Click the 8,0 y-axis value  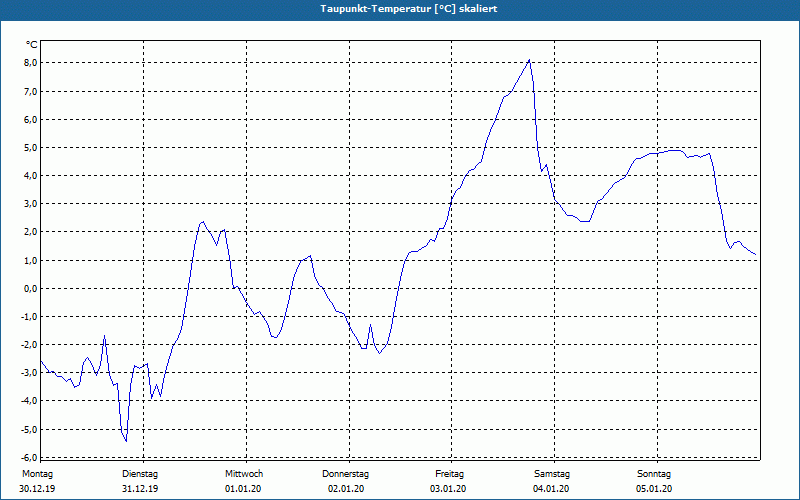[30, 63]
